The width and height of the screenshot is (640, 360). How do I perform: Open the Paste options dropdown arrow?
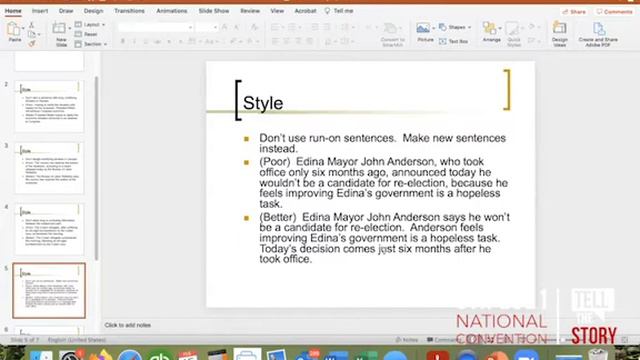tap(23, 28)
